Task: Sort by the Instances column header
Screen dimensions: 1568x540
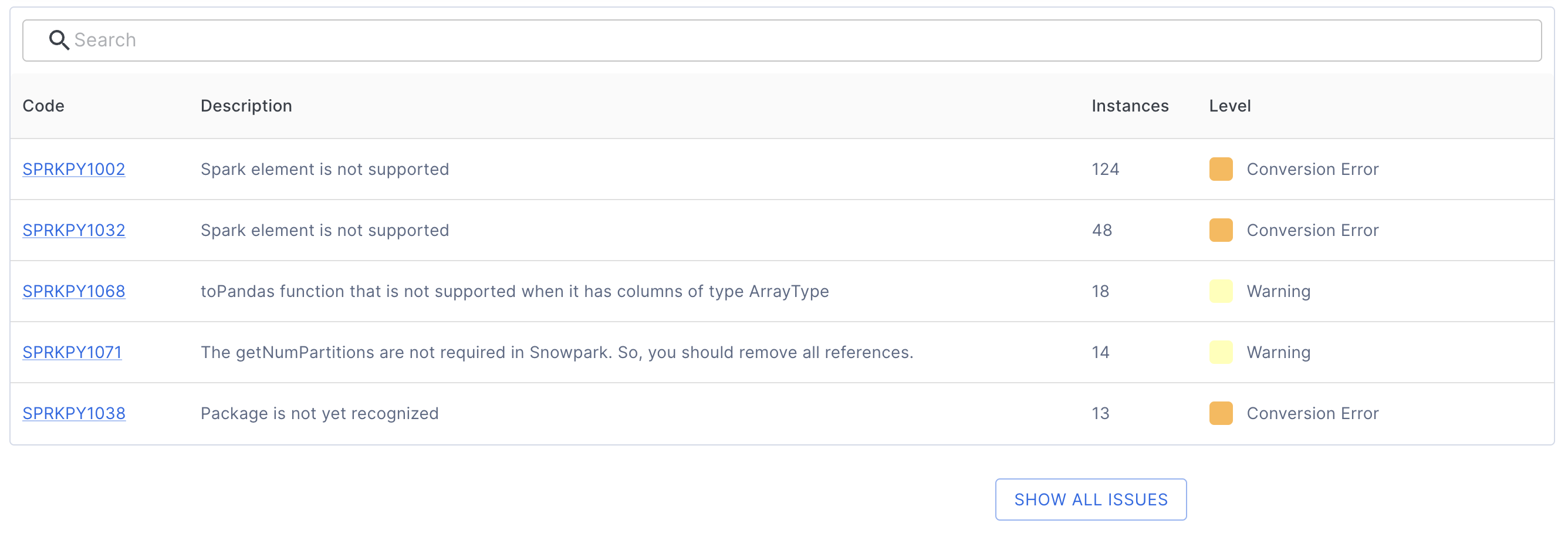Action: pyautogui.click(x=1130, y=106)
